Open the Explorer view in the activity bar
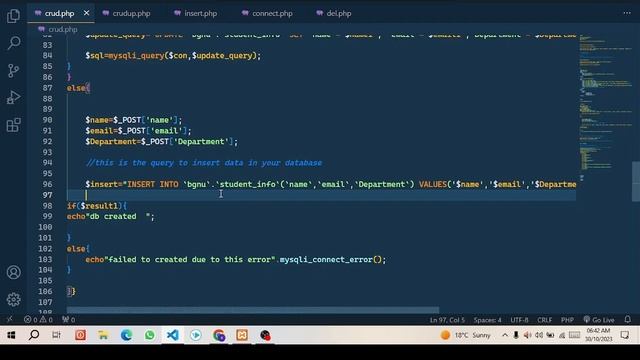This screenshot has width=640, height=360. (x=13, y=16)
